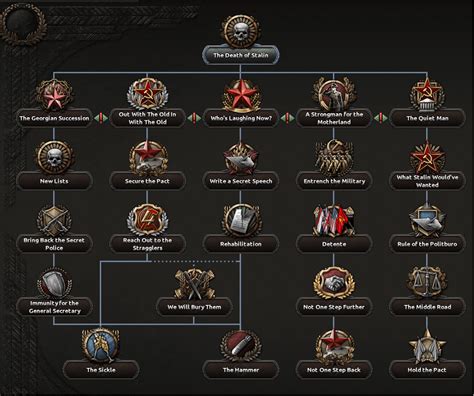The width and height of the screenshot is (474, 396).
Task: Select Who's Laughing Now? focus label
Action: point(241,118)
